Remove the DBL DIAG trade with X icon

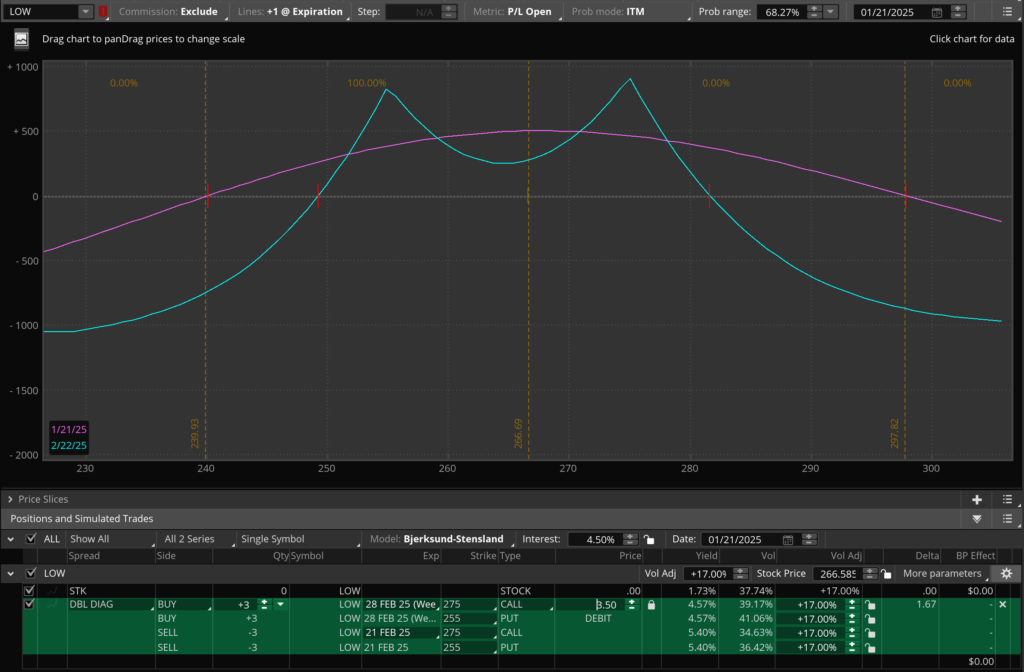(x=1002, y=605)
